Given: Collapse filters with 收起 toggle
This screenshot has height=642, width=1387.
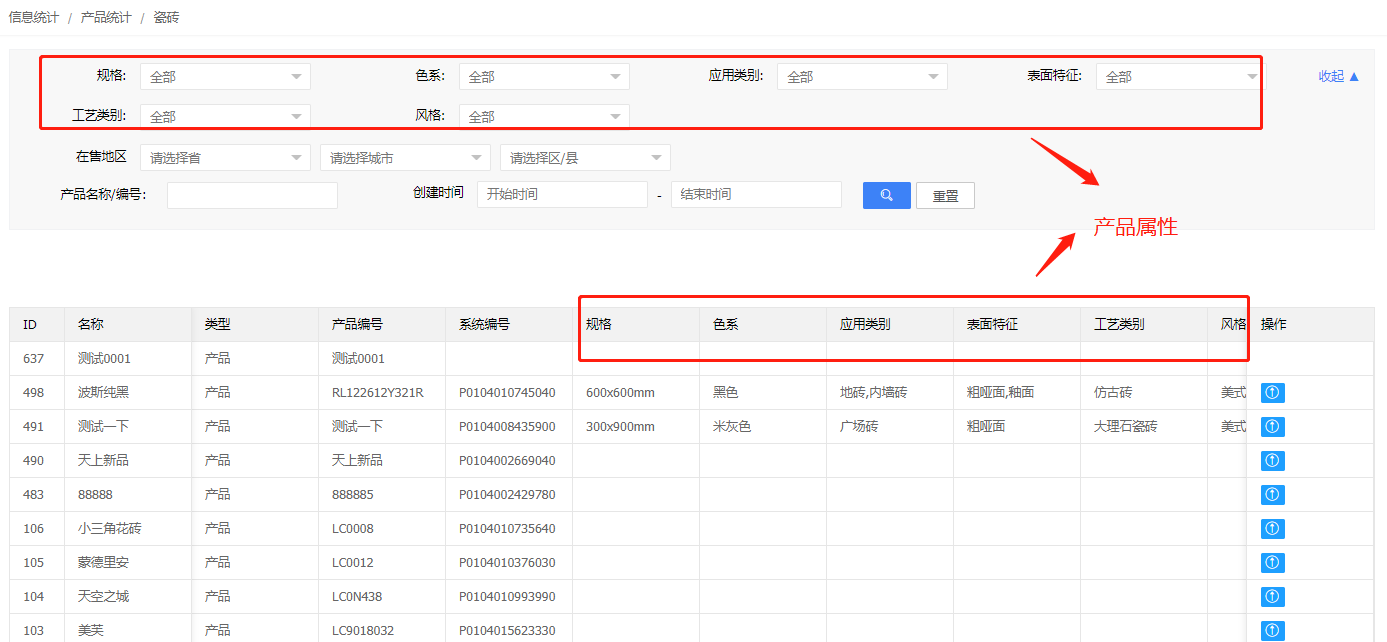Looking at the screenshot, I should tap(1338, 76).
